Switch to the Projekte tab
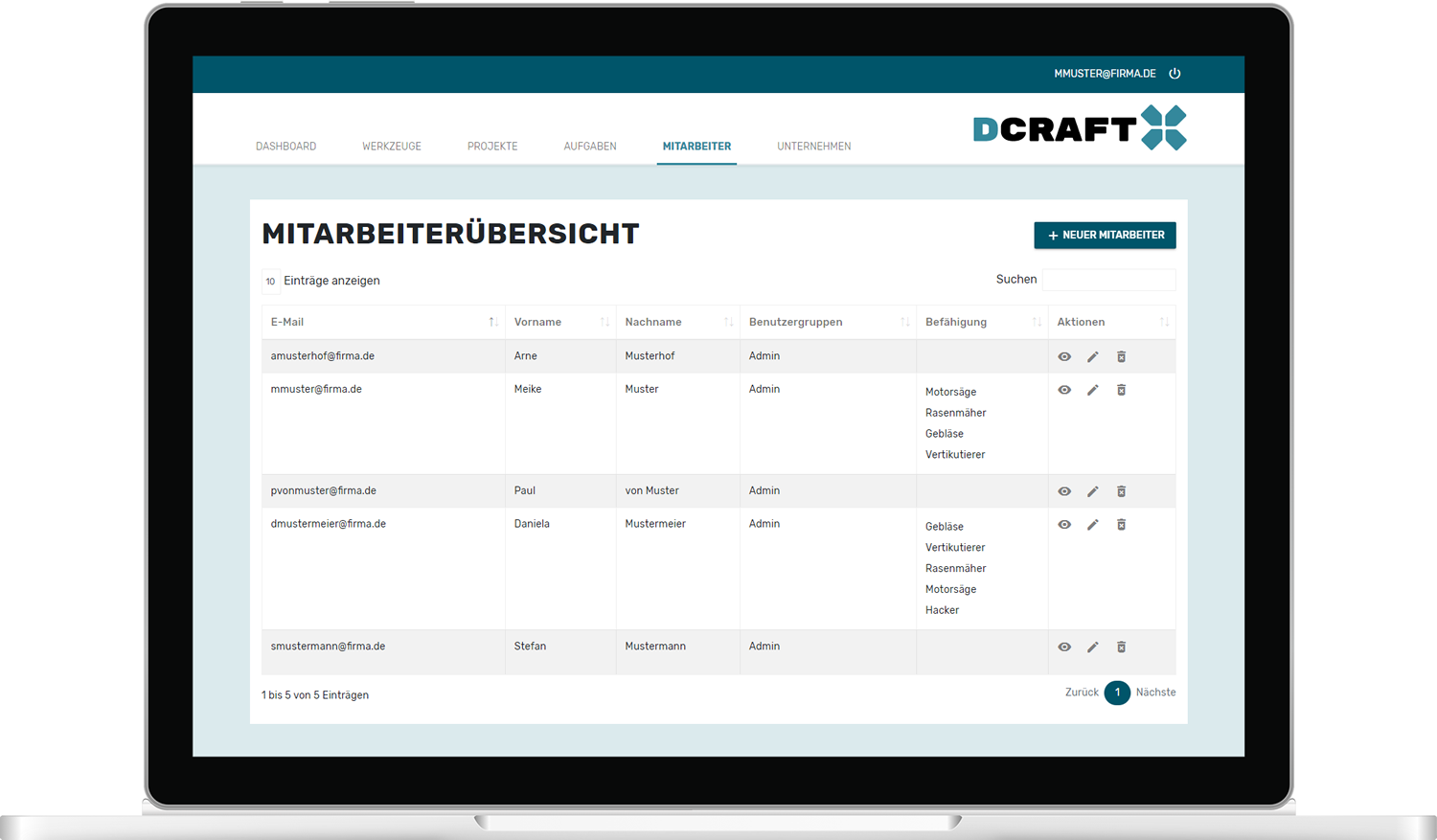 coord(492,147)
